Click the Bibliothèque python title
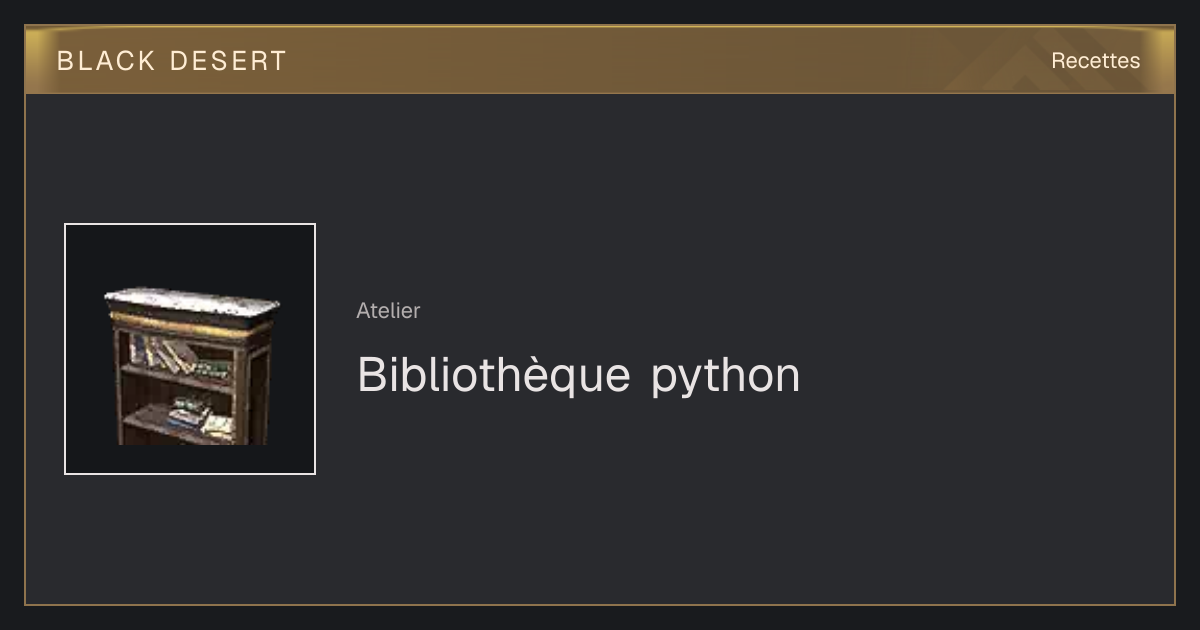 coord(578,376)
